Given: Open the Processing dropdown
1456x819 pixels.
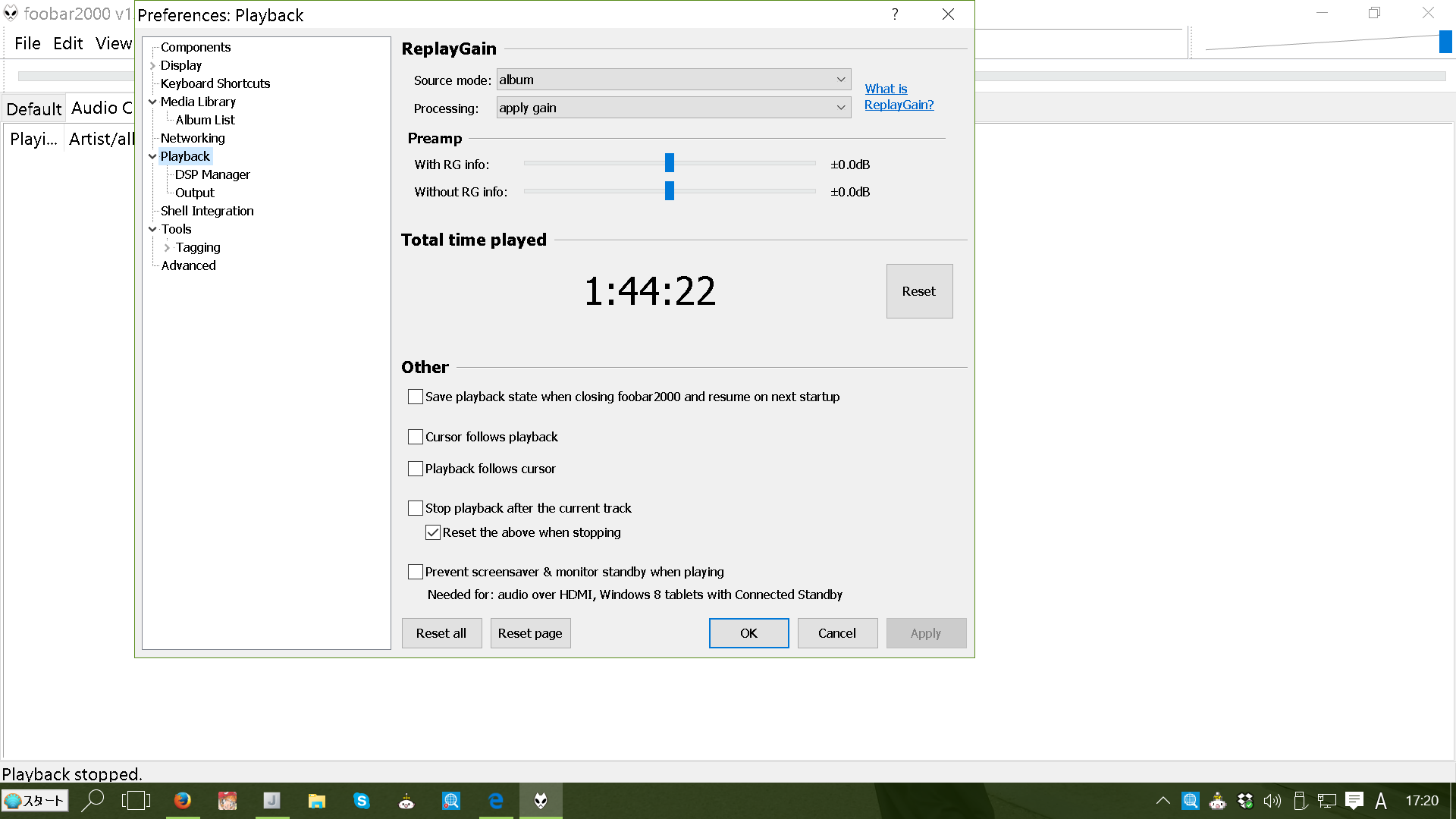Looking at the screenshot, I should 673,108.
